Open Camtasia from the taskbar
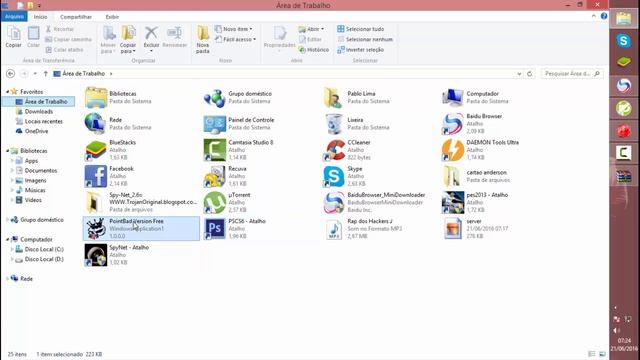This screenshot has height=360, width=640. pos(624,153)
